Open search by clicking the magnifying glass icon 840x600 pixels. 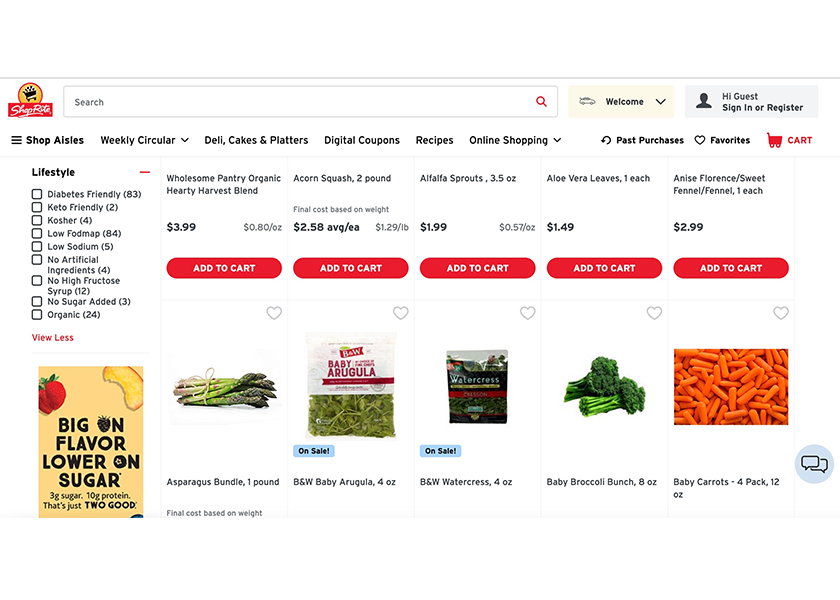click(x=541, y=101)
